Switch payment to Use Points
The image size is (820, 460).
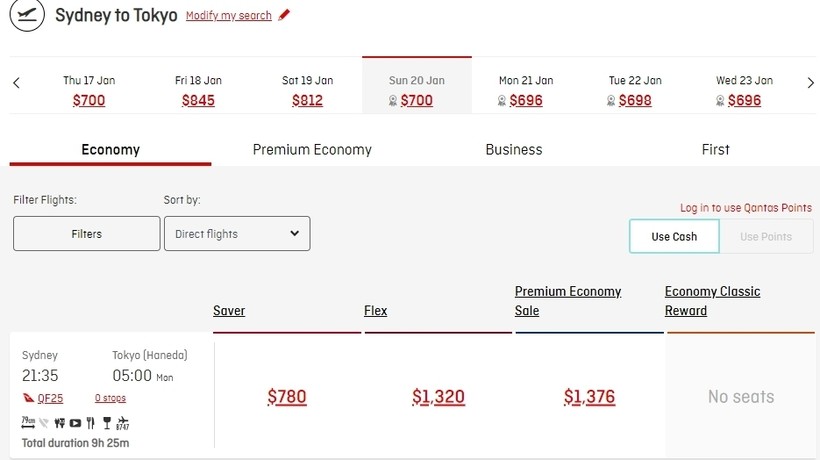click(x=766, y=237)
